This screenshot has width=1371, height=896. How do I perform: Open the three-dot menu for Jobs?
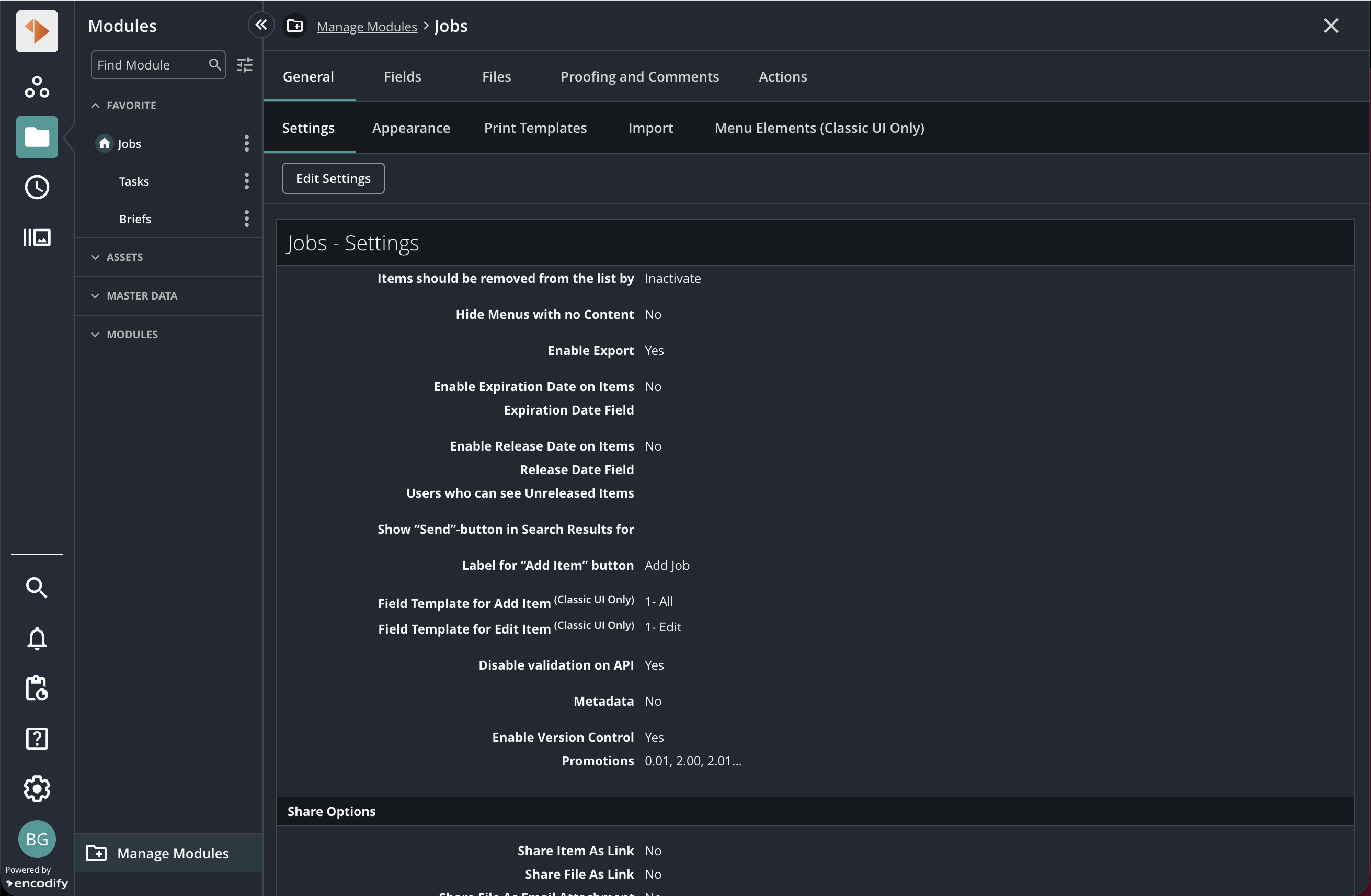click(247, 143)
